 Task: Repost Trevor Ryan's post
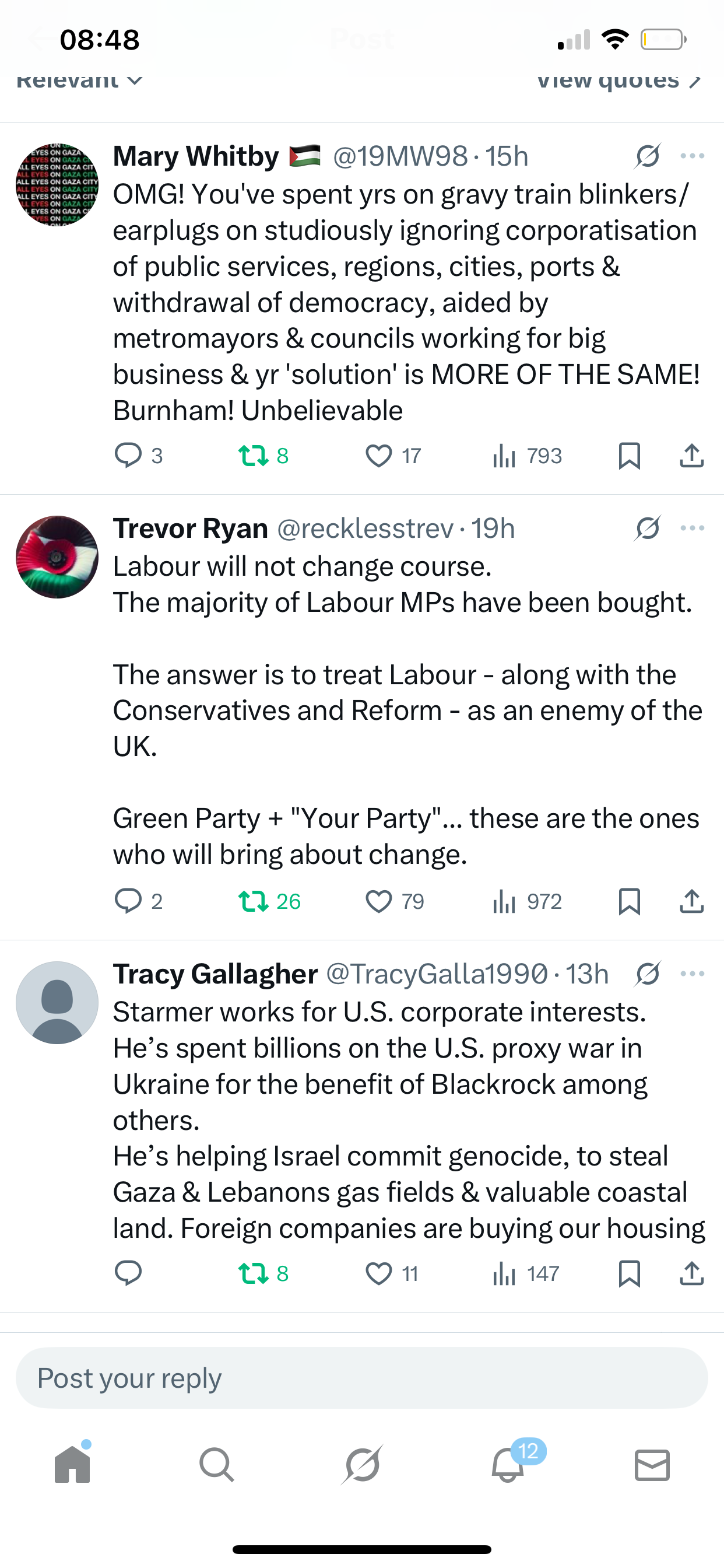[x=254, y=901]
